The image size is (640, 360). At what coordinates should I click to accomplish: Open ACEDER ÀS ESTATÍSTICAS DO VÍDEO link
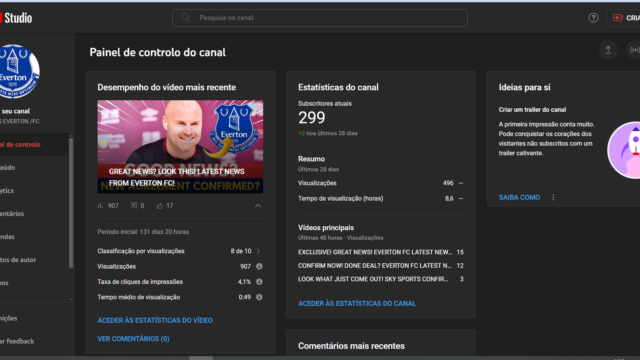[155, 320]
